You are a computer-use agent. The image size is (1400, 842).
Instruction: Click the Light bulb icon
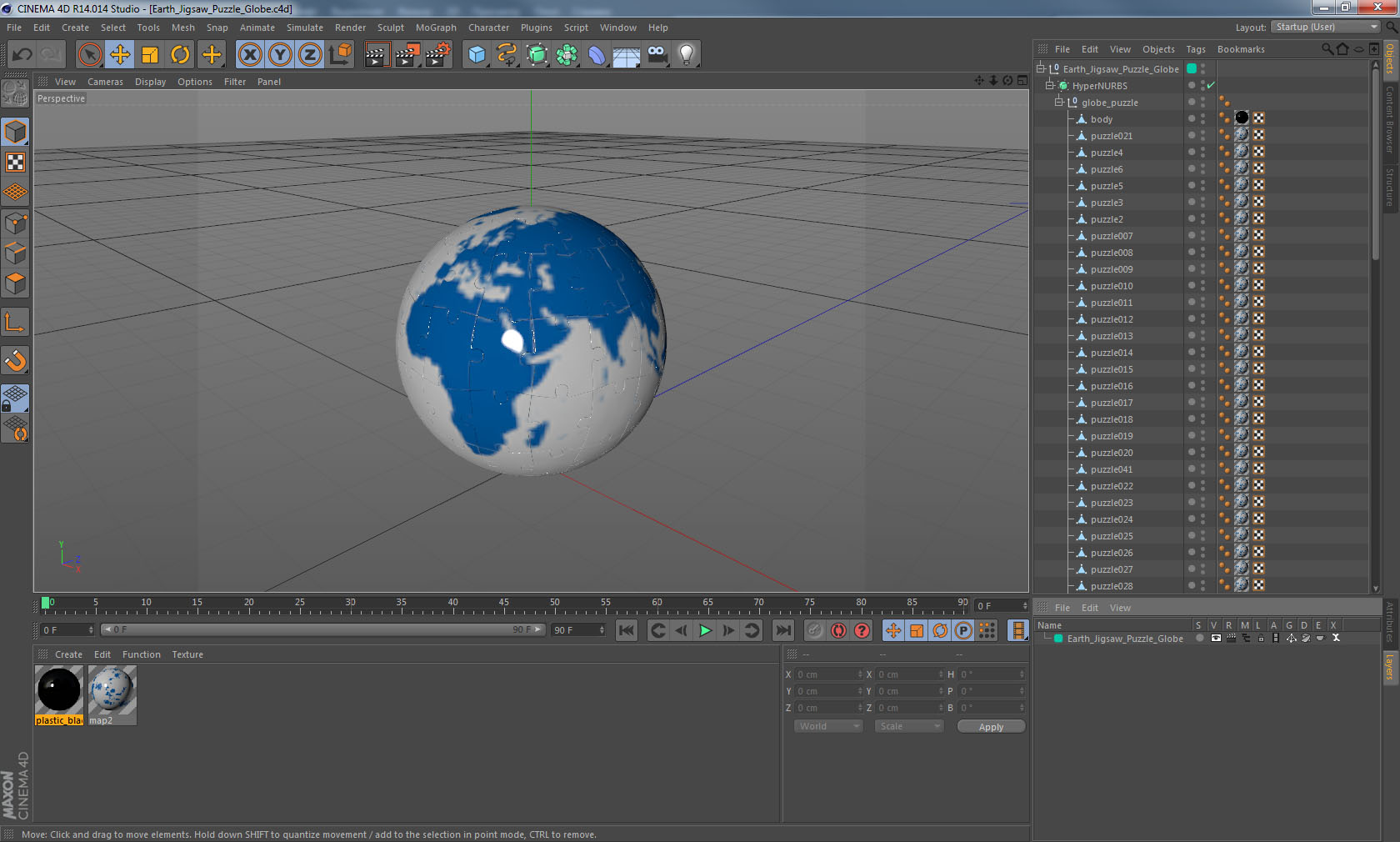[x=687, y=55]
